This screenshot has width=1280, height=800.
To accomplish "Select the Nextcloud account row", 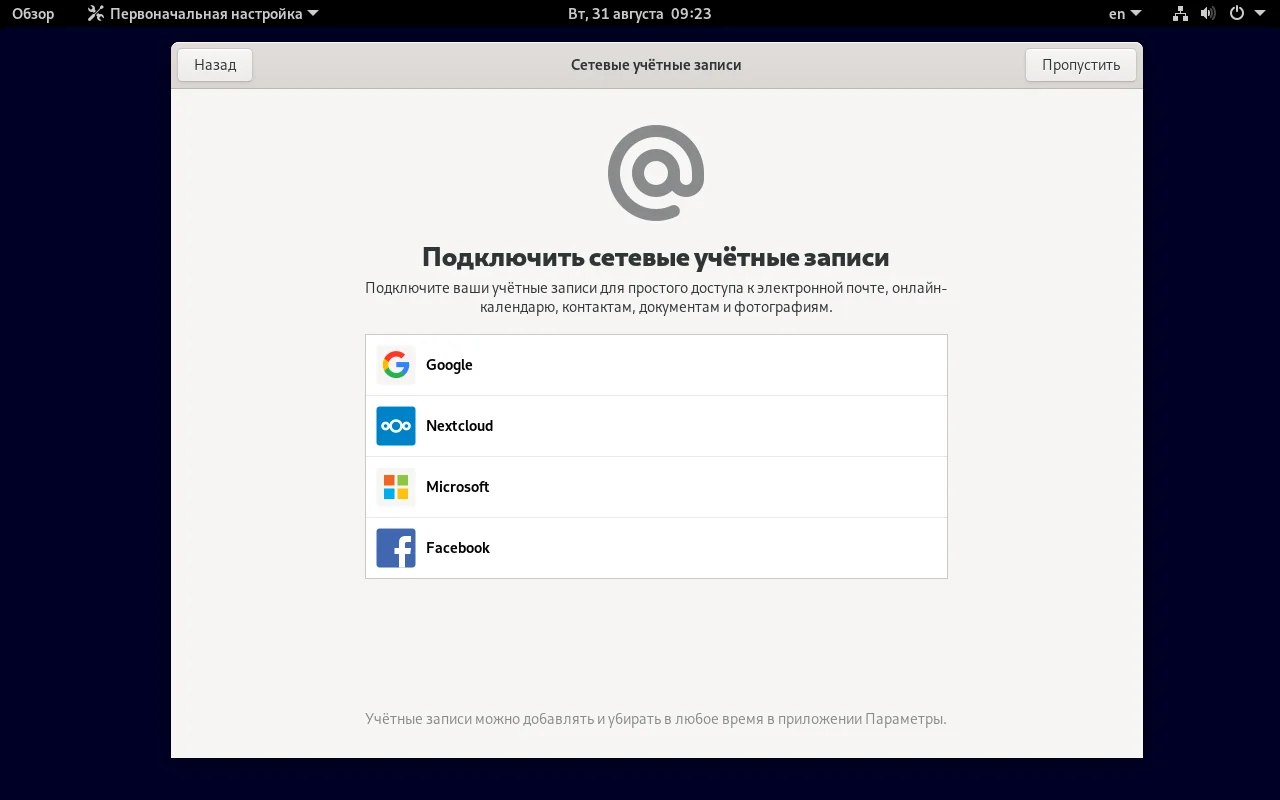I will click(656, 426).
